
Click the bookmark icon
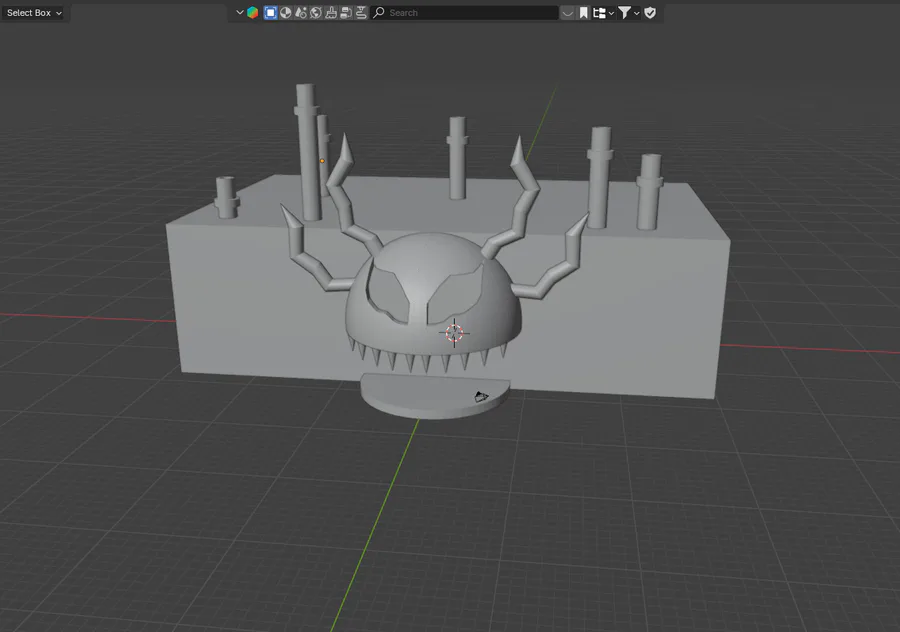point(584,13)
